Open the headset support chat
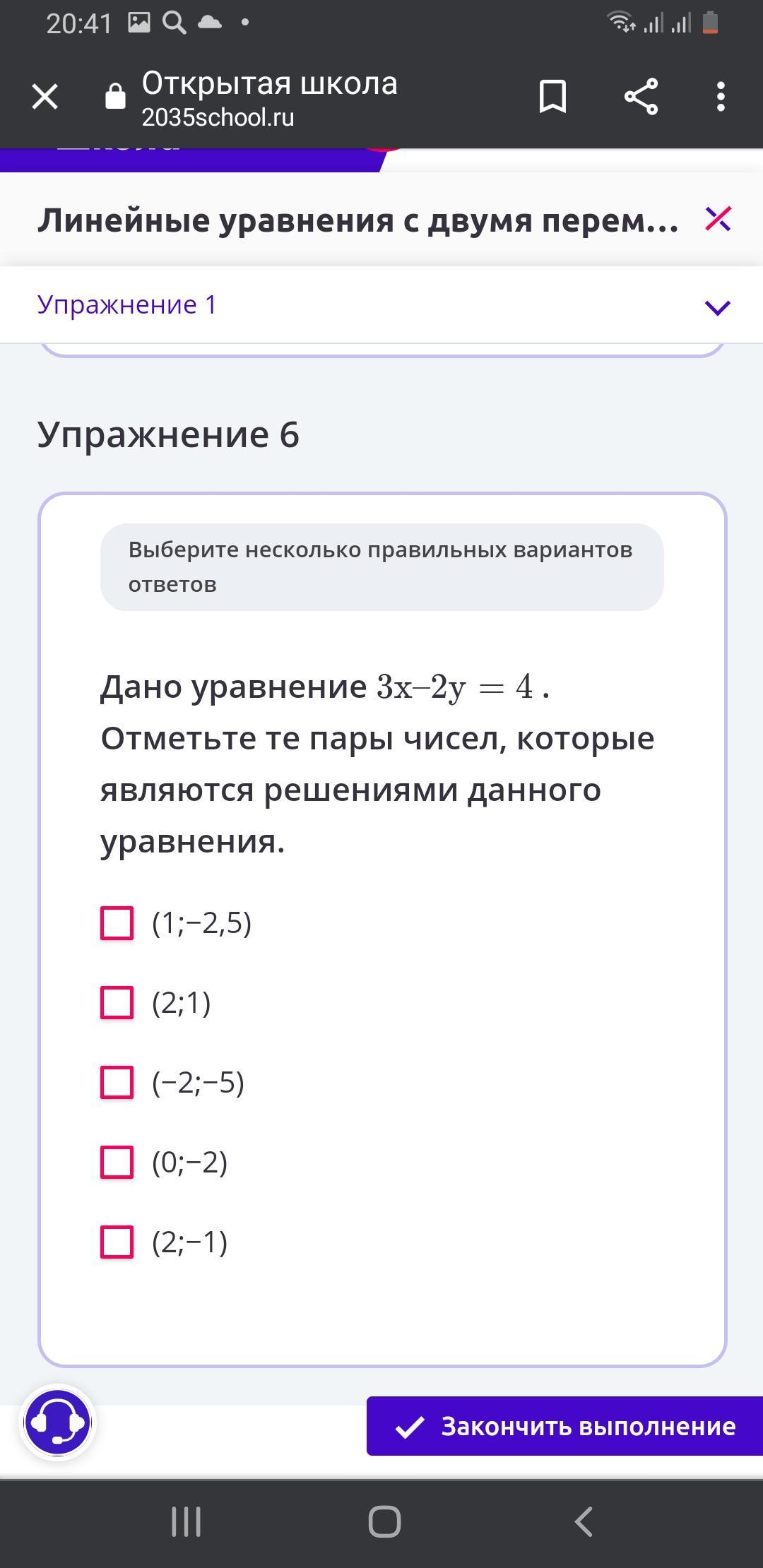The image size is (763, 1568). (x=57, y=1423)
